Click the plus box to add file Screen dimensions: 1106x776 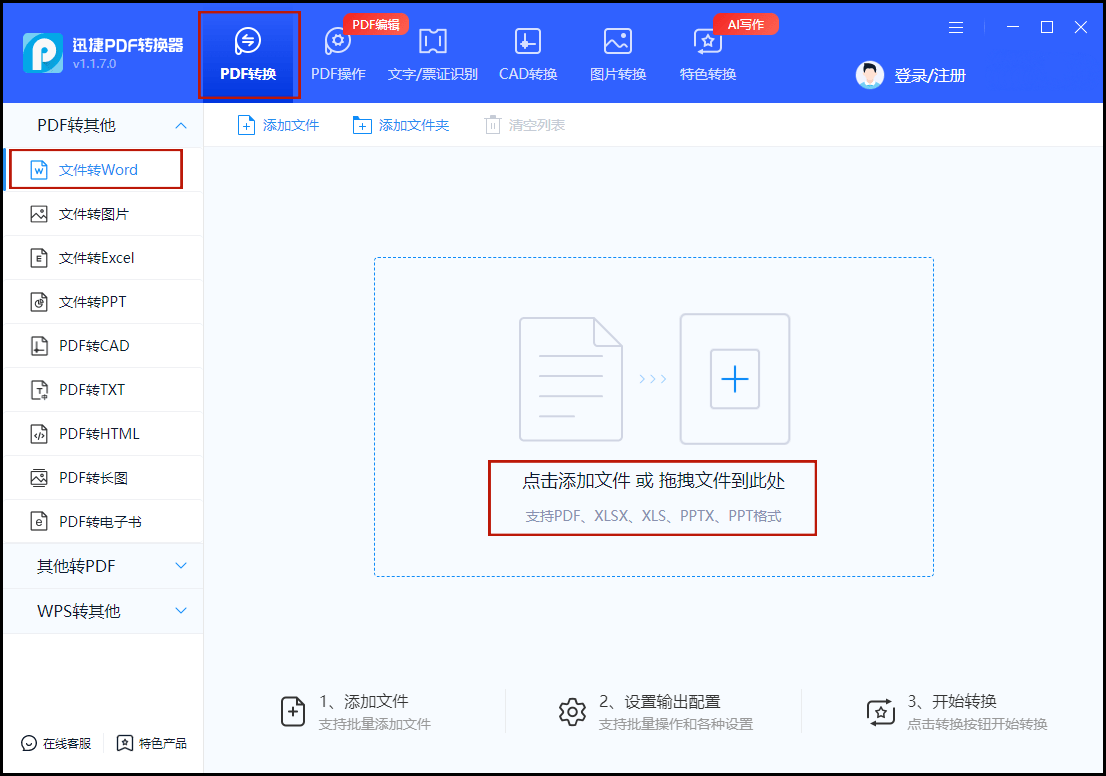[x=734, y=379]
